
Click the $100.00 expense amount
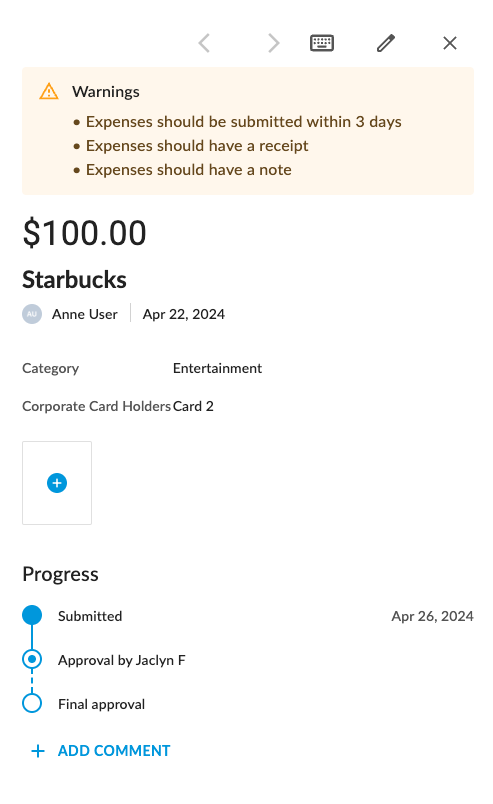85,233
